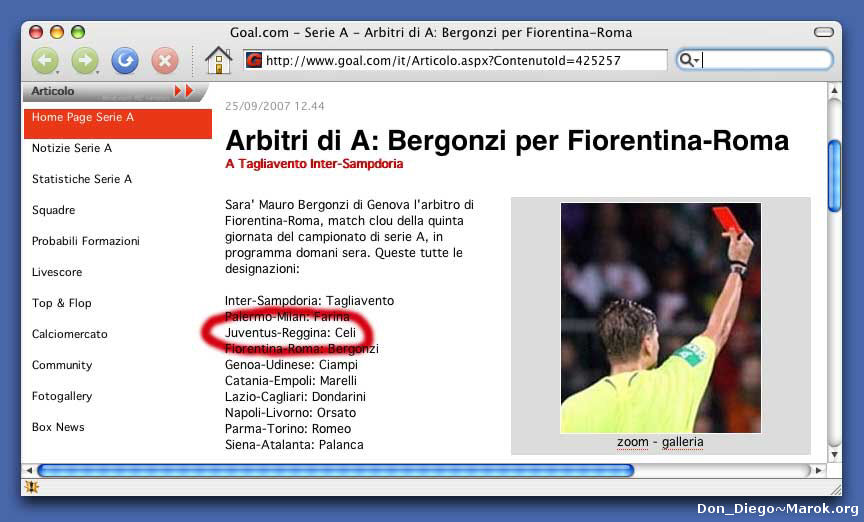The height and width of the screenshot is (522, 864).
Task: Open Statistiche Serie A in the sidebar
Action: [x=82, y=179]
